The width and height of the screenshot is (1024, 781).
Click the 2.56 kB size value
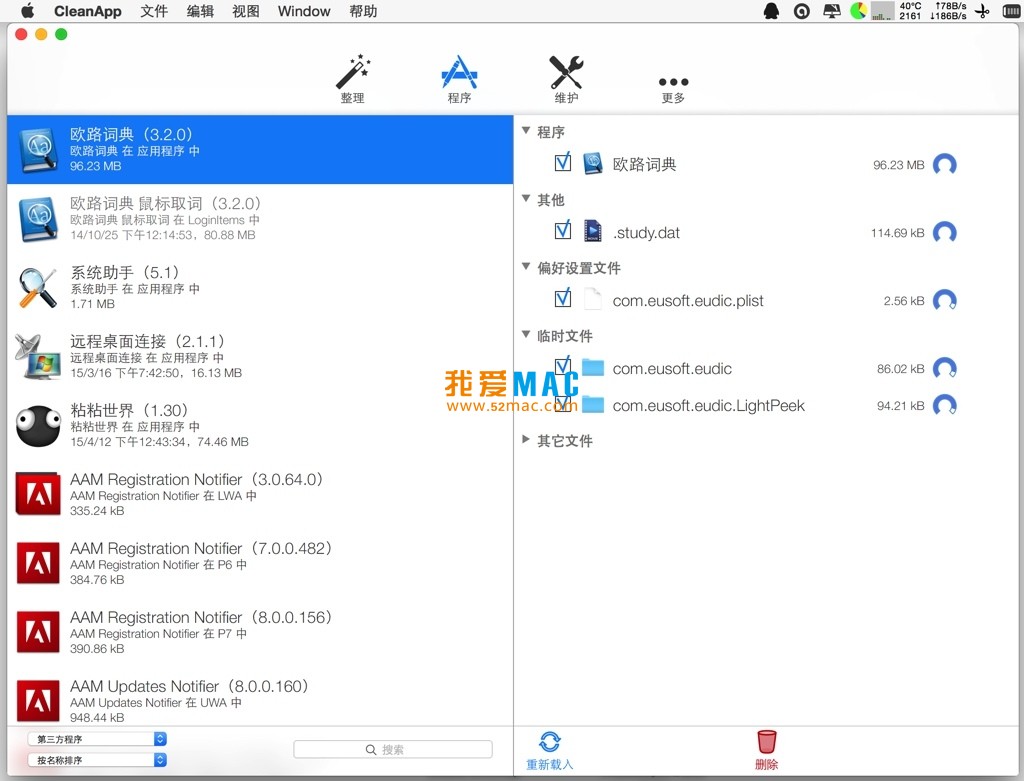pos(904,301)
